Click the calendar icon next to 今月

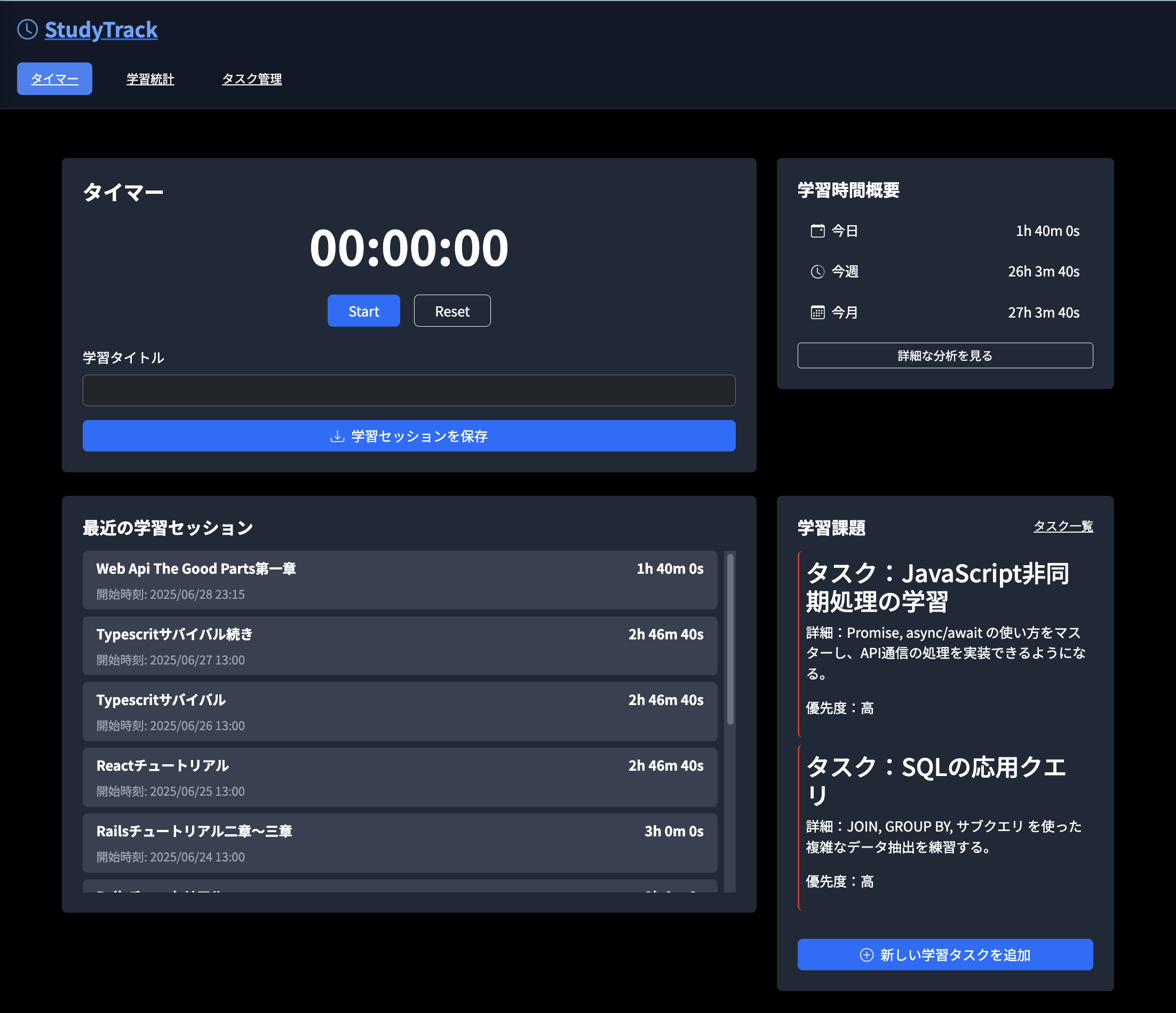[817, 312]
